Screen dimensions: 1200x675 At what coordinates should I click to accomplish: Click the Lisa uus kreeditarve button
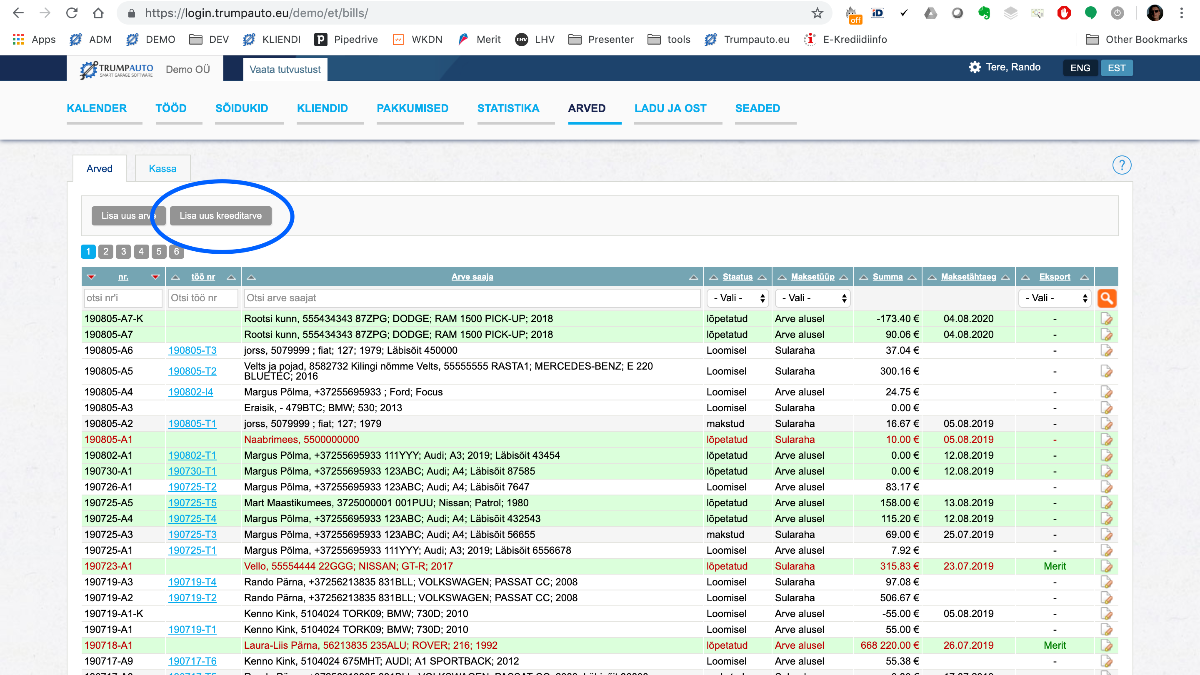pyautogui.click(x=220, y=216)
